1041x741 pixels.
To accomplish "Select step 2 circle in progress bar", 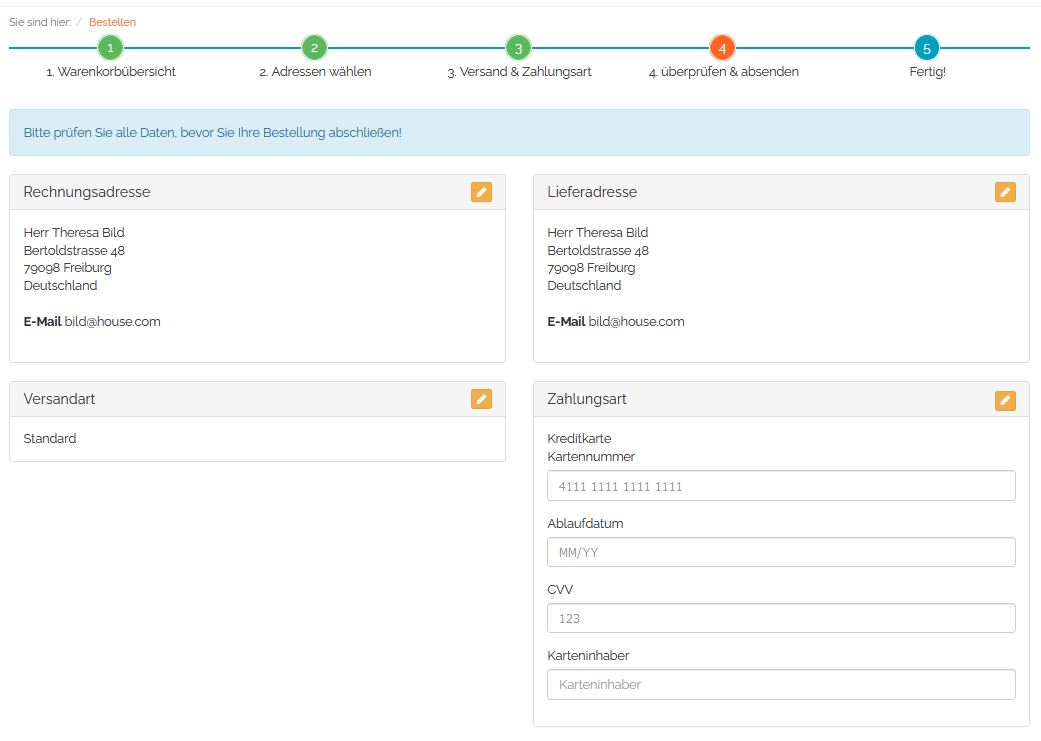I will (314, 47).
